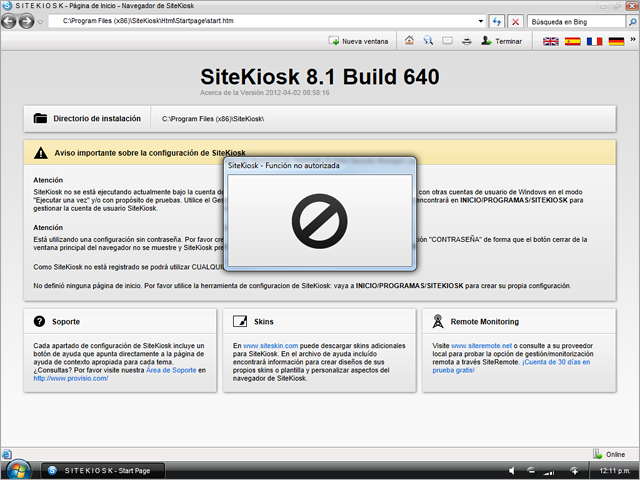640x480 pixels.
Task: Pick the German flag language option
Action: click(x=617, y=42)
